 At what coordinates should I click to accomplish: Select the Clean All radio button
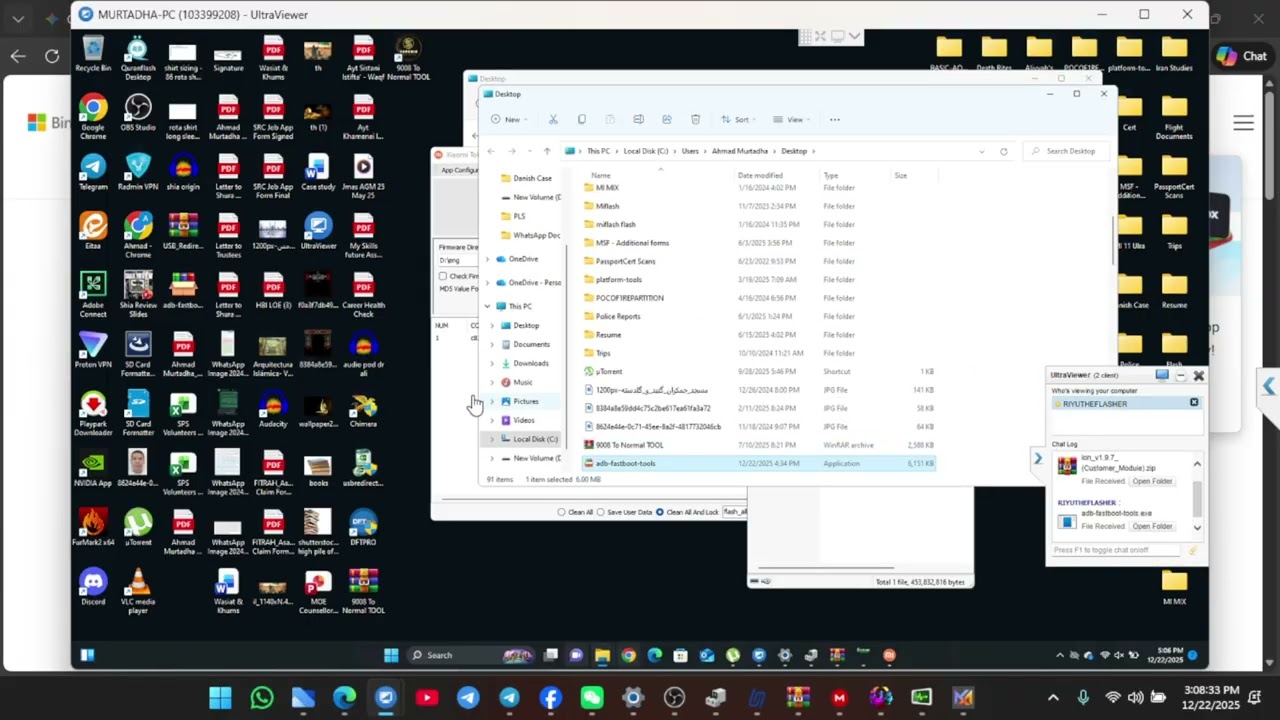tap(561, 512)
